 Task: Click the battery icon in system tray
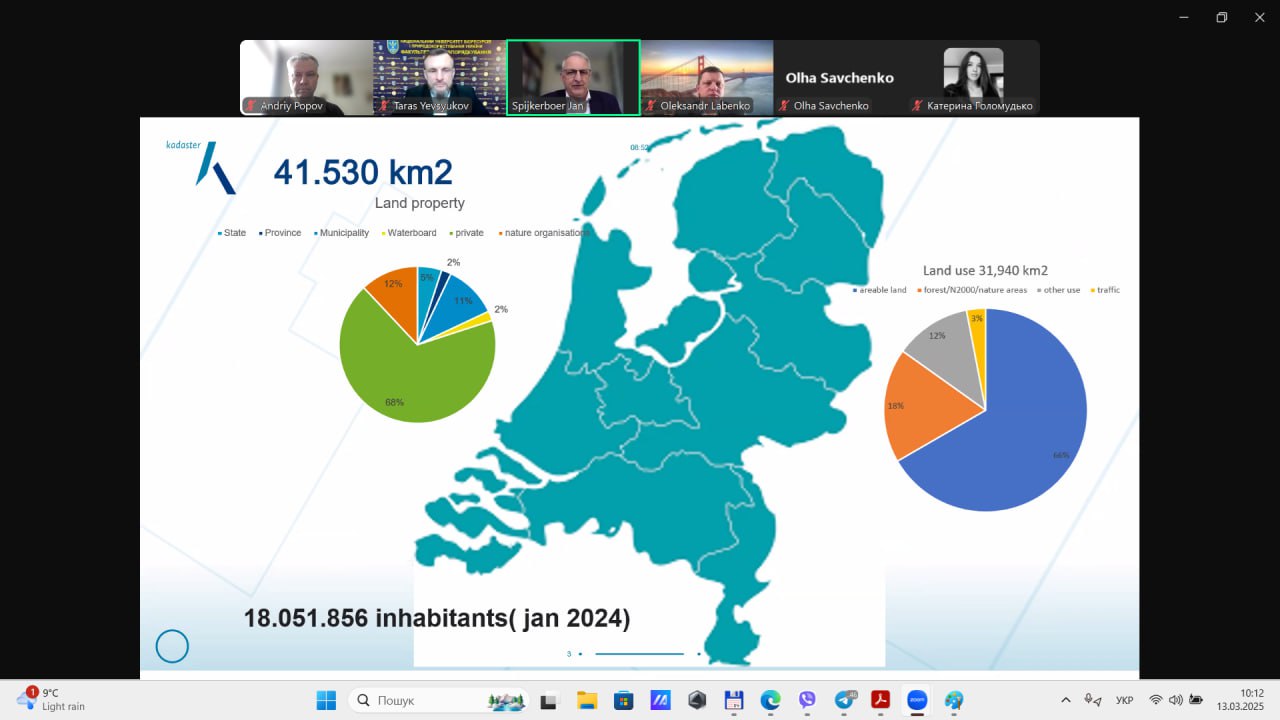coord(1195,700)
